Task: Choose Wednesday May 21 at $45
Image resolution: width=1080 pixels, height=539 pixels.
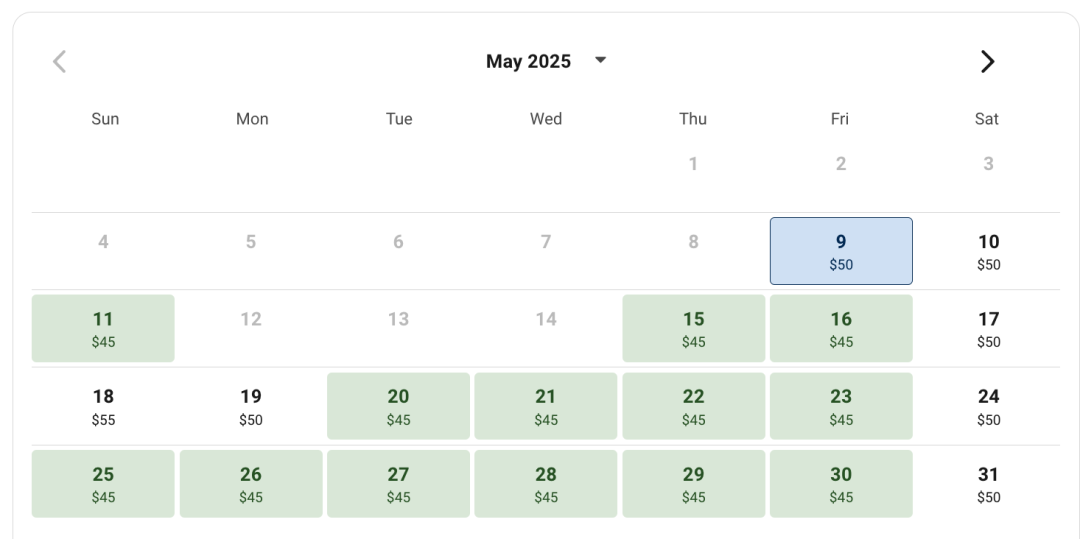Action: coord(546,406)
